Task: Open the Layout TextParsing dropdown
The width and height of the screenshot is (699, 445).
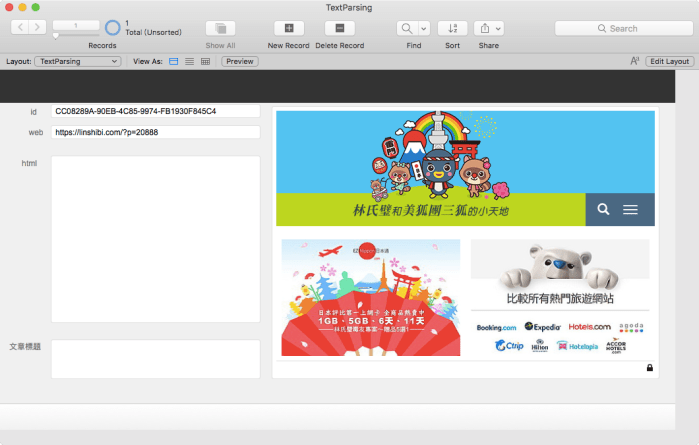Action: click(77, 61)
